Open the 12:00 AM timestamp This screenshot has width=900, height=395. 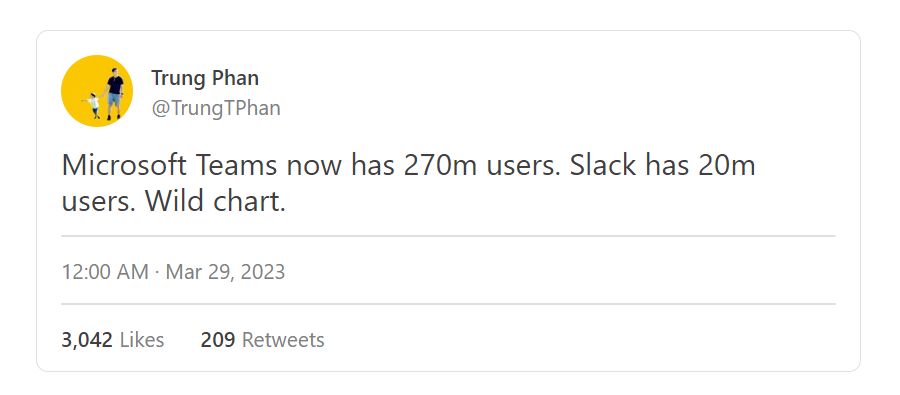tap(105, 272)
